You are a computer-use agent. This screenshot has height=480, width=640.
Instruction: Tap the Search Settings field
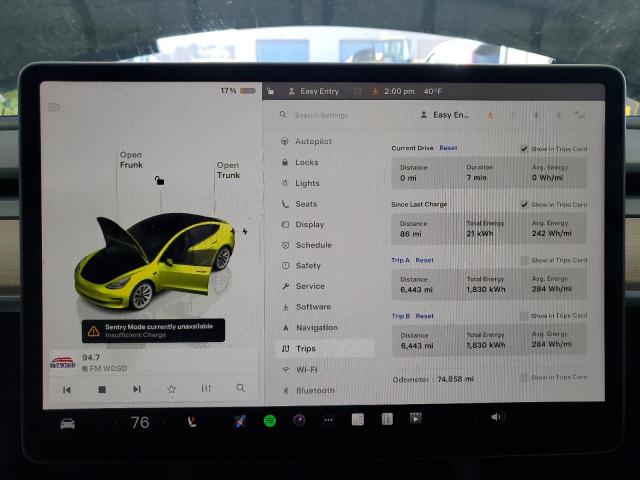click(321, 116)
